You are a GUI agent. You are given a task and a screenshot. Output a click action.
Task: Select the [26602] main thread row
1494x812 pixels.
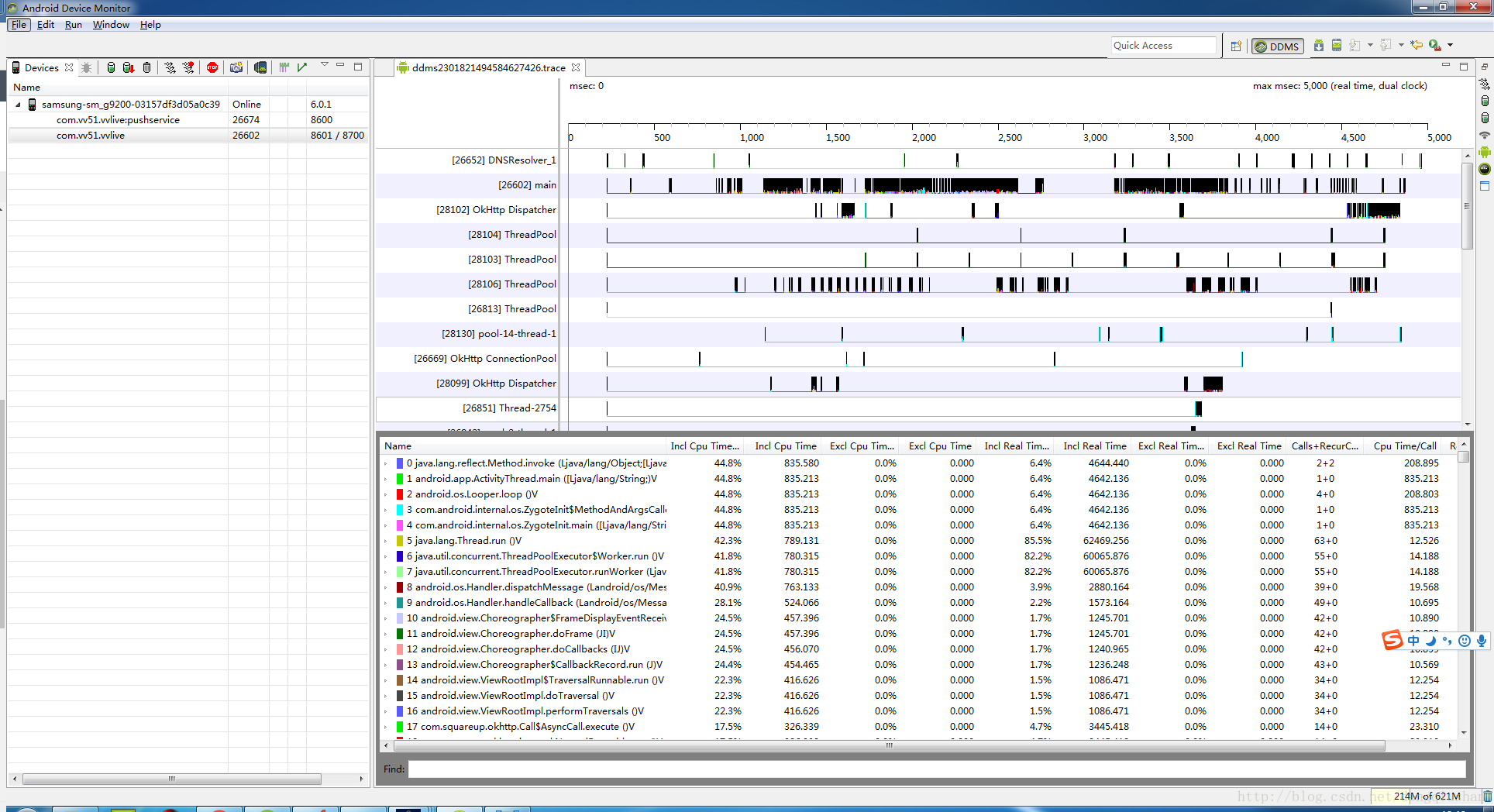(918, 185)
